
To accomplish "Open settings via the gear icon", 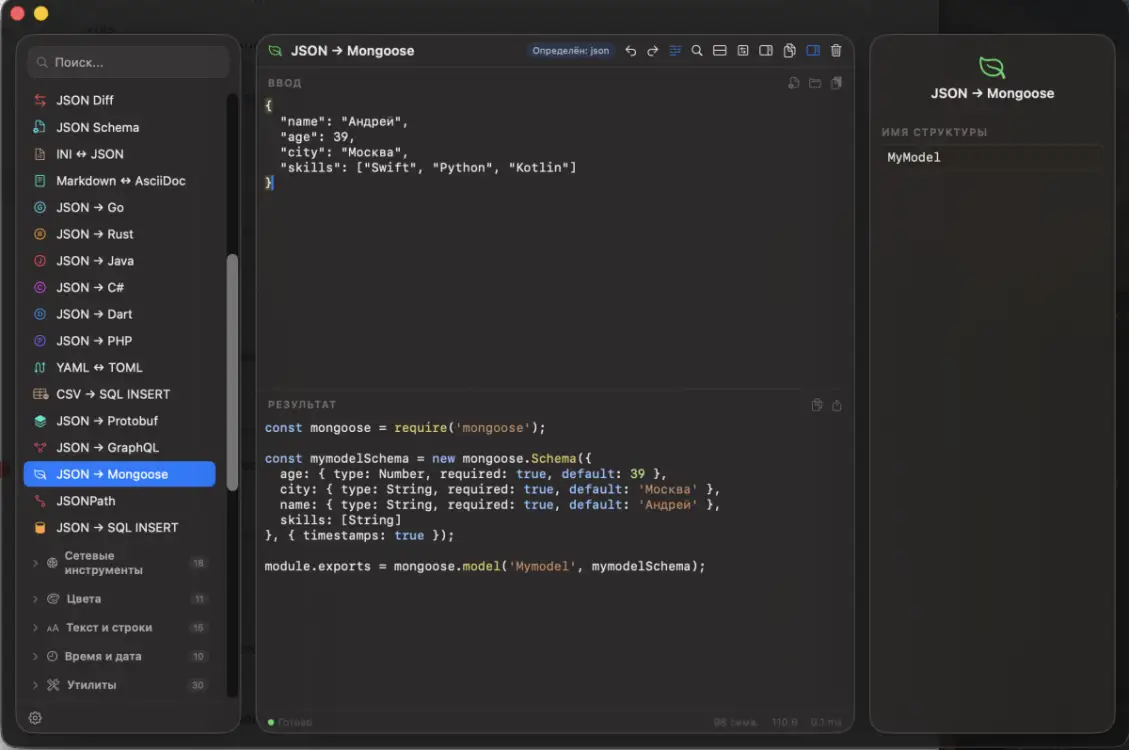I will tap(35, 718).
